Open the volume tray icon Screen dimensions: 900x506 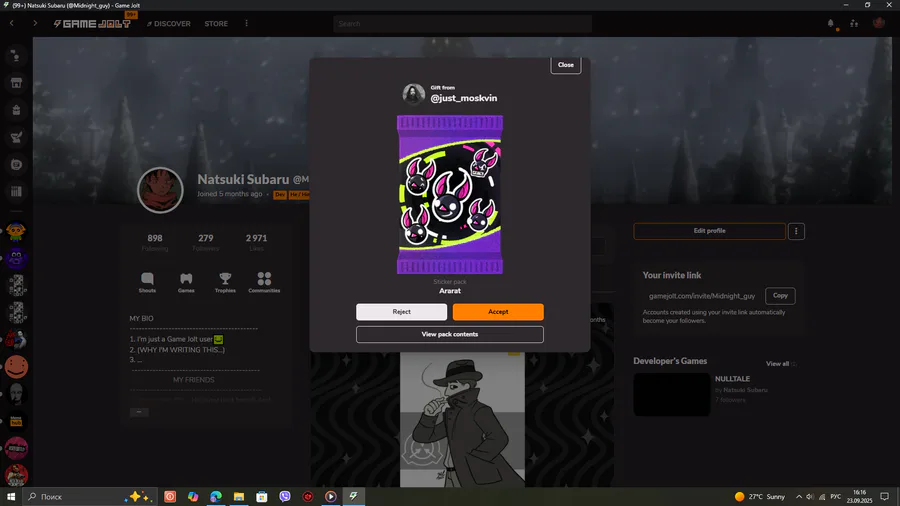point(809,496)
